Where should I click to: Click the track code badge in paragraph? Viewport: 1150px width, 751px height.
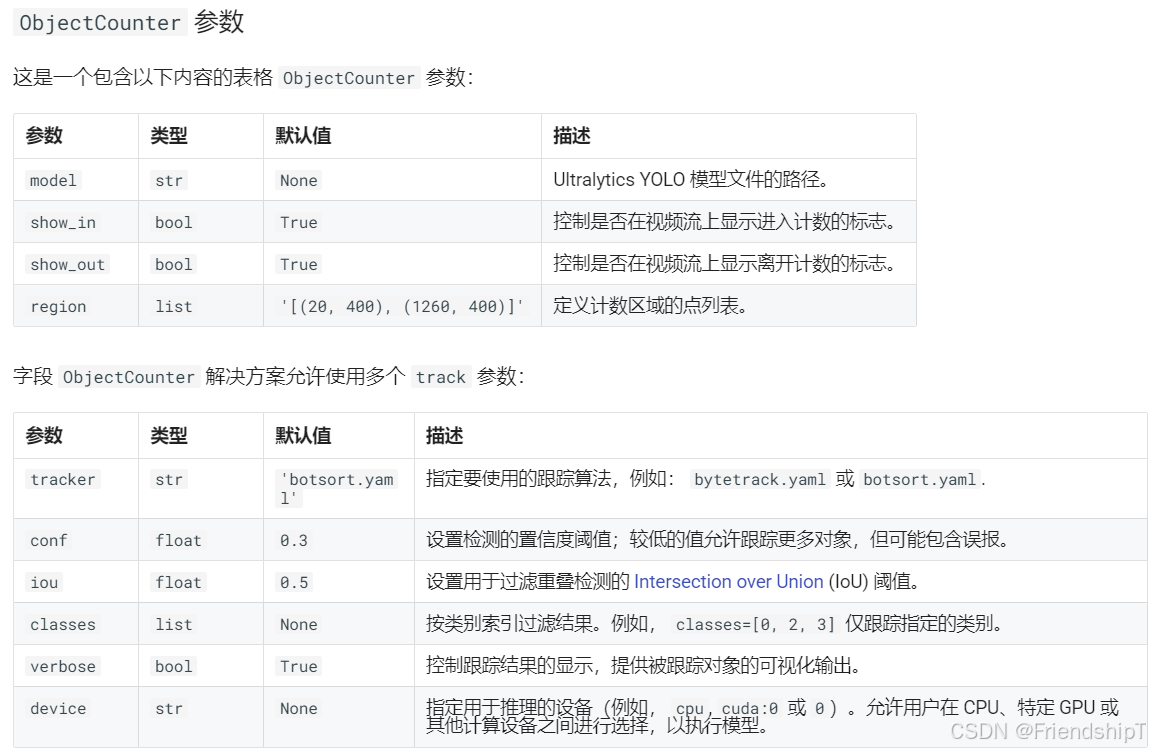point(441,377)
